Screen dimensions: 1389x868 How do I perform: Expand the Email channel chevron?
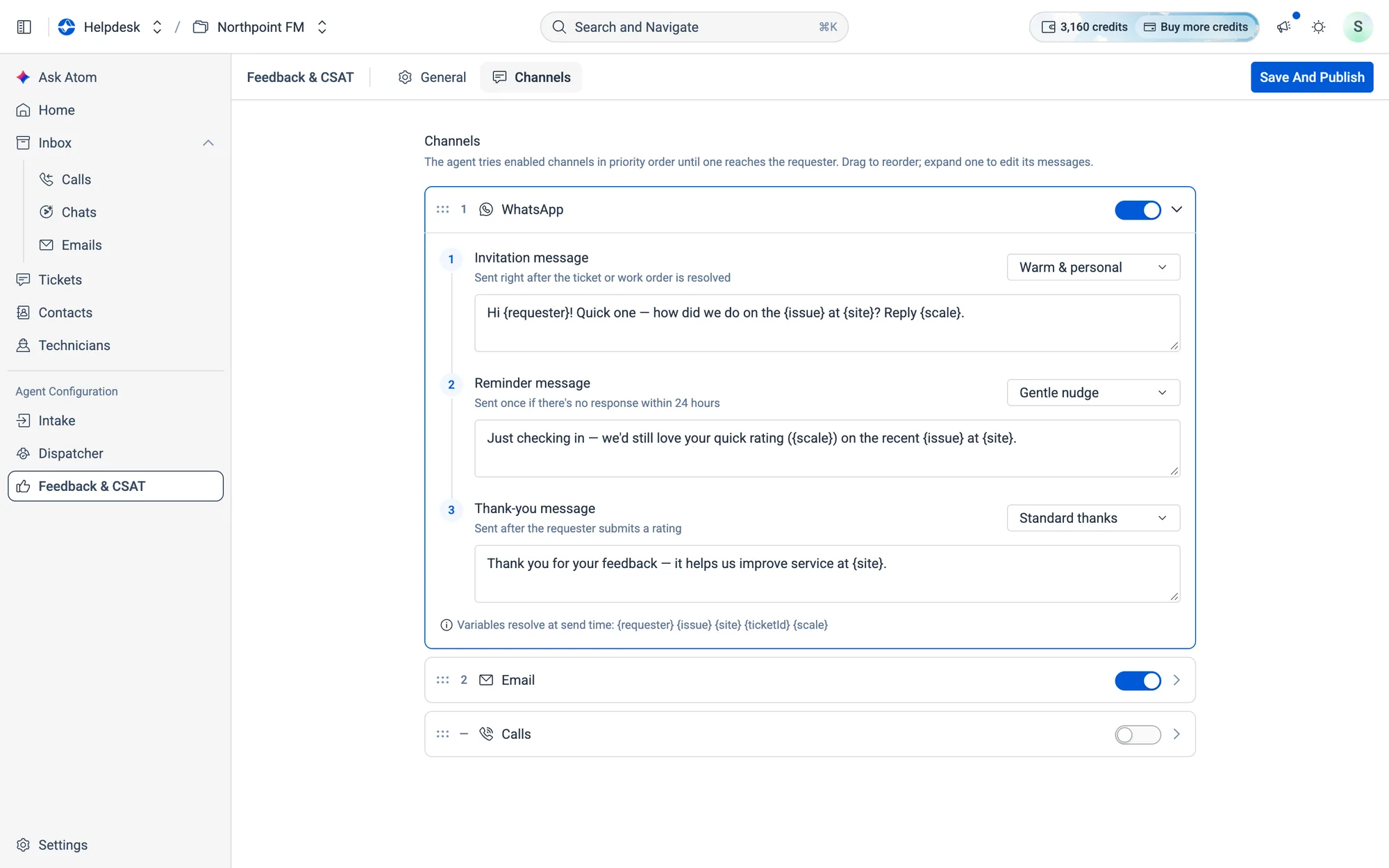(1176, 681)
